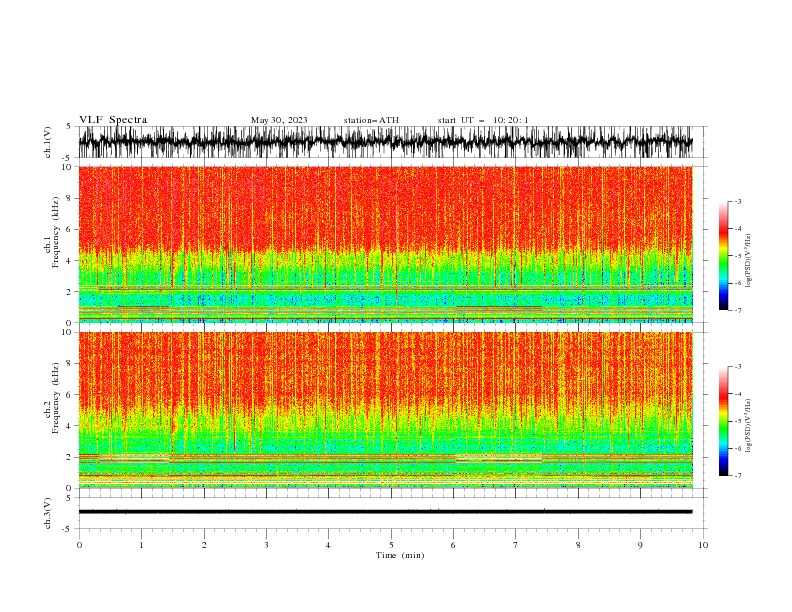The height and width of the screenshot is (612, 792).
Task: Select the "ch.1 Frequency (kHz)" axis label
Action: [x=52, y=232]
